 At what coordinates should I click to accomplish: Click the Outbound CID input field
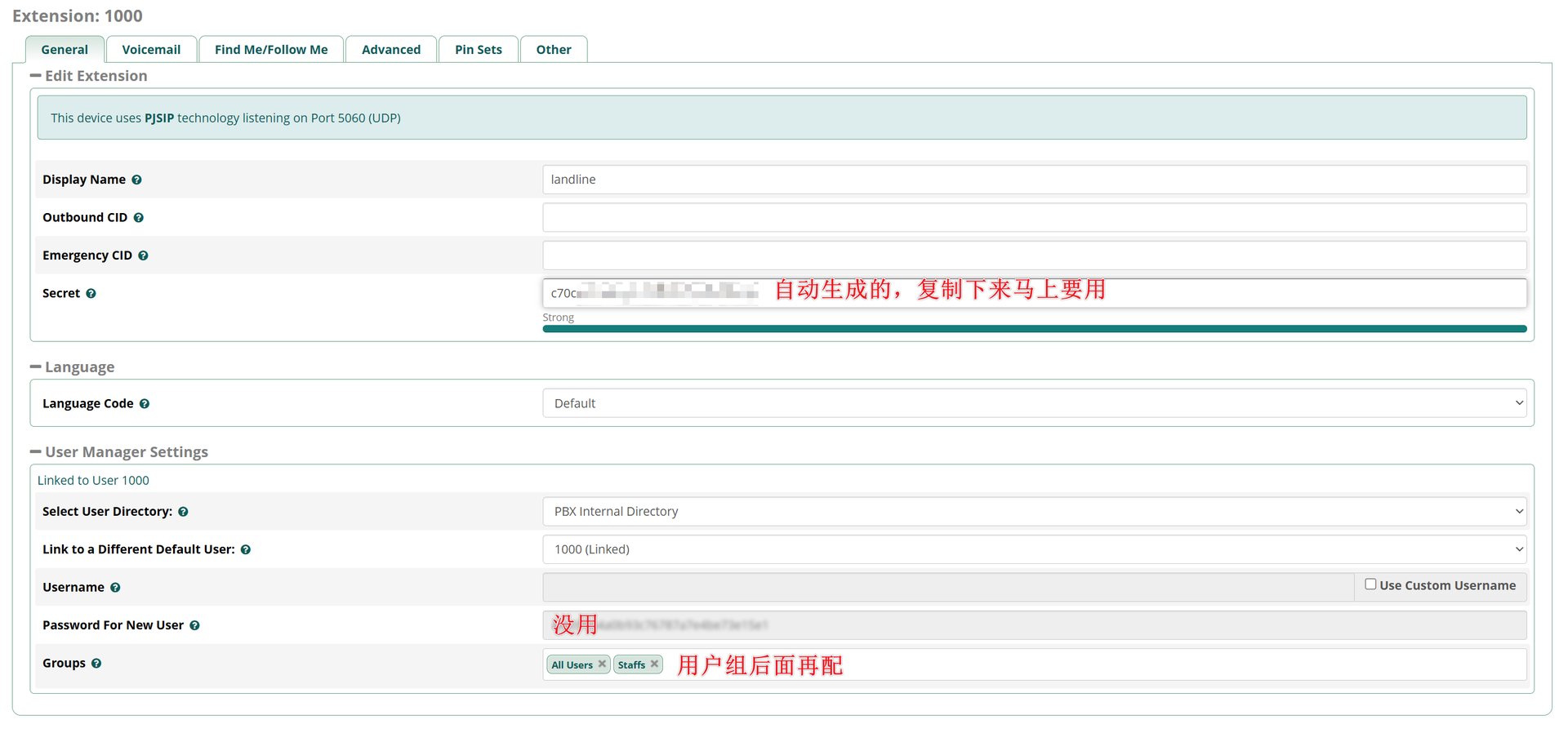point(1034,218)
